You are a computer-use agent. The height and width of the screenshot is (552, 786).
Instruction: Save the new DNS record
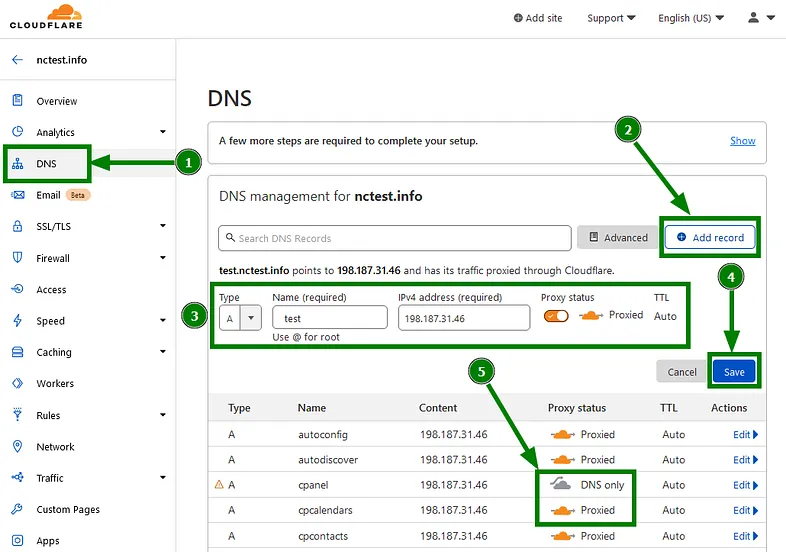(734, 372)
